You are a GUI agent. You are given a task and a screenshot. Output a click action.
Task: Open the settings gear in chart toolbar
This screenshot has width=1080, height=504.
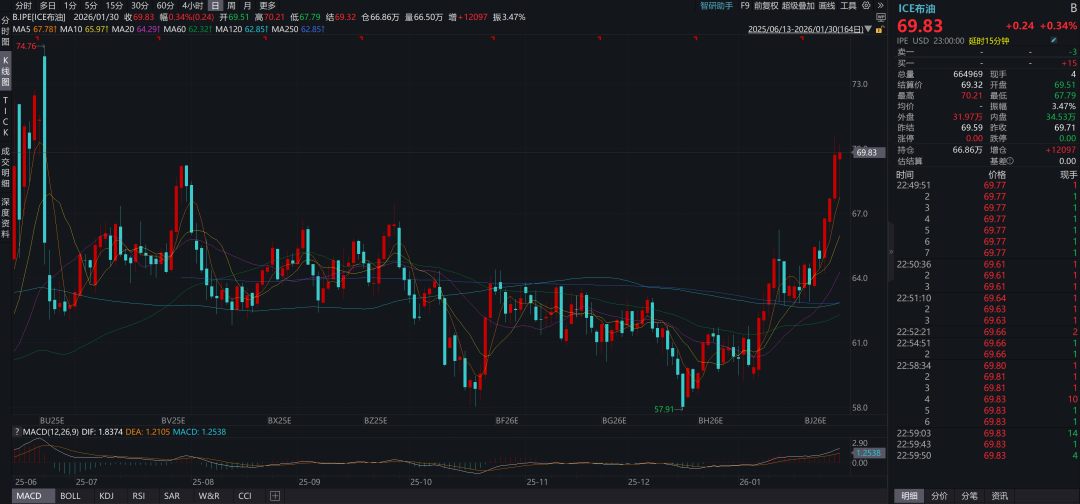tap(864, 5)
